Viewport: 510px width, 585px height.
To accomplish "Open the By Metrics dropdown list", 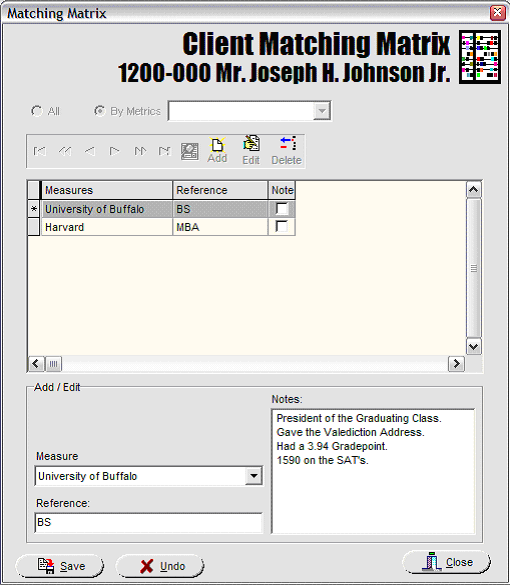I will click(x=322, y=111).
